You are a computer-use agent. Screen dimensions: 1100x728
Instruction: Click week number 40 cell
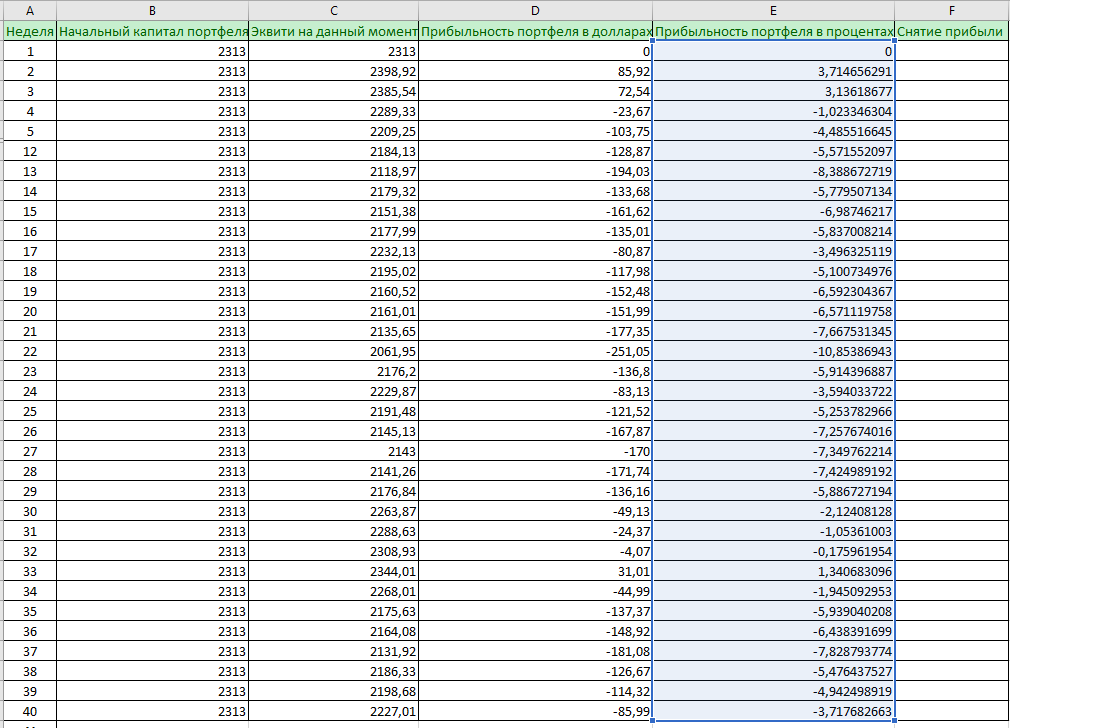pyautogui.click(x=28, y=711)
